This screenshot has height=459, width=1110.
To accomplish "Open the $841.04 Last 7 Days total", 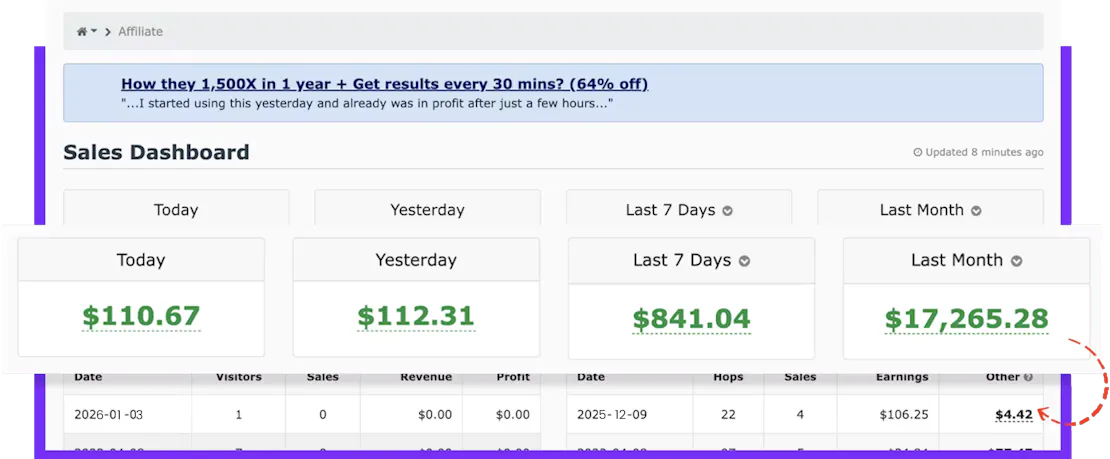I will pos(691,319).
